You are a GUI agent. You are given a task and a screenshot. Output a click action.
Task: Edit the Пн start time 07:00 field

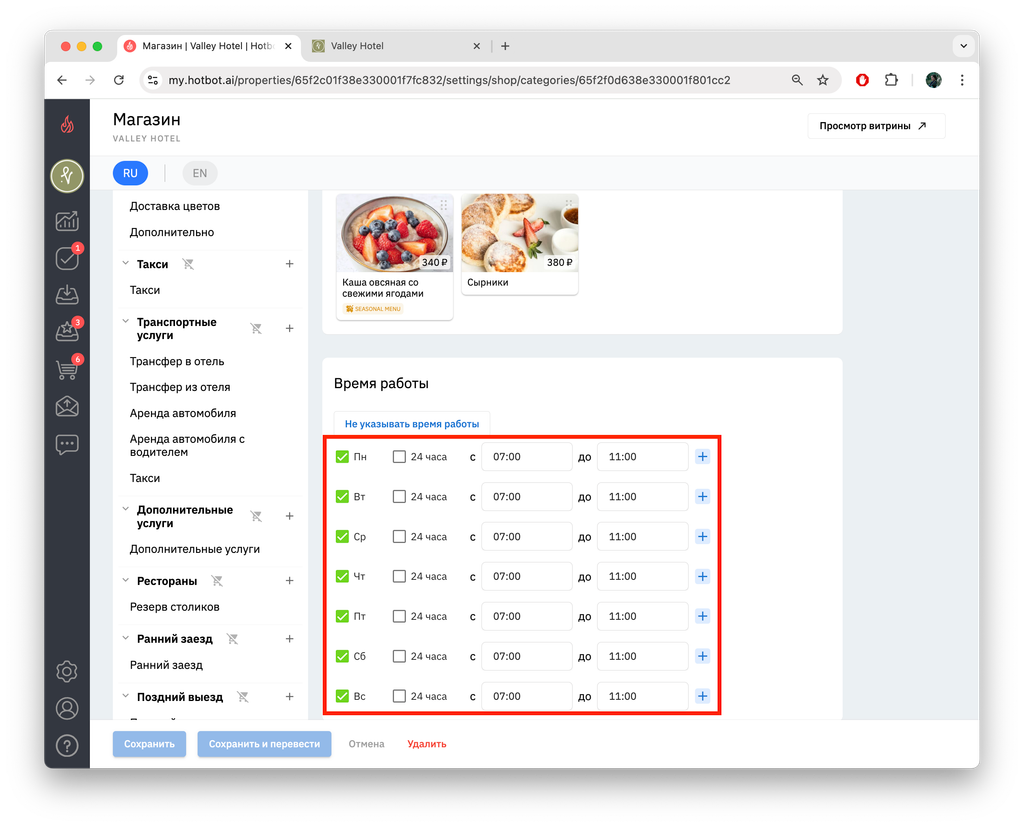point(526,457)
